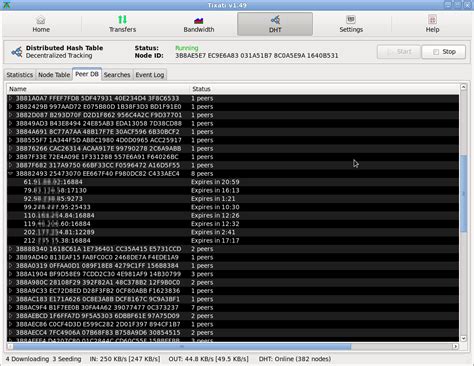Click the '7 peers' status cell
The image size is (474, 366).
click(202, 307)
